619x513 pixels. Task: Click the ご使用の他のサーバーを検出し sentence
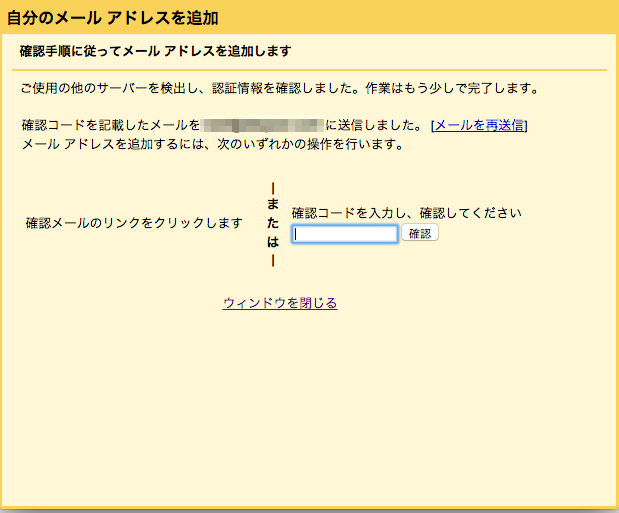pyautogui.click(x=280, y=88)
